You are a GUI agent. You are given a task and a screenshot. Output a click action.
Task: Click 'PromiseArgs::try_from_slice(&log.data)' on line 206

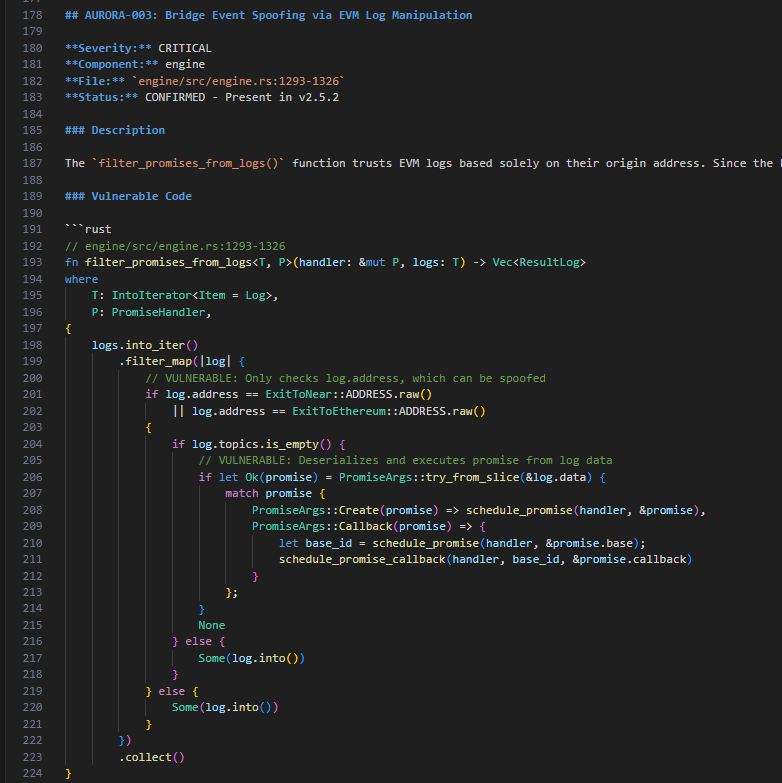(x=465, y=477)
